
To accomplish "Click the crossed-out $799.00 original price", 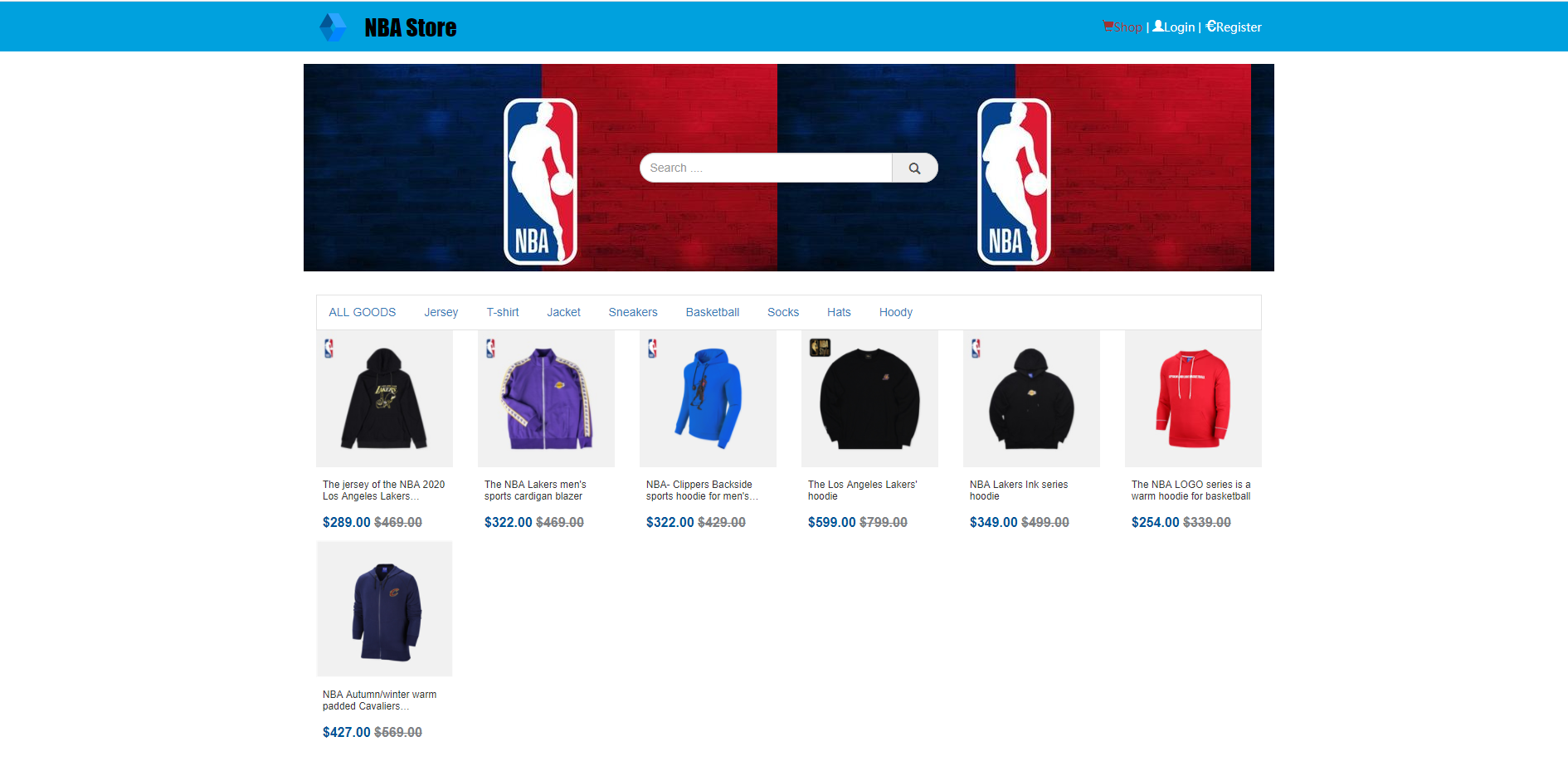I will tap(884, 522).
